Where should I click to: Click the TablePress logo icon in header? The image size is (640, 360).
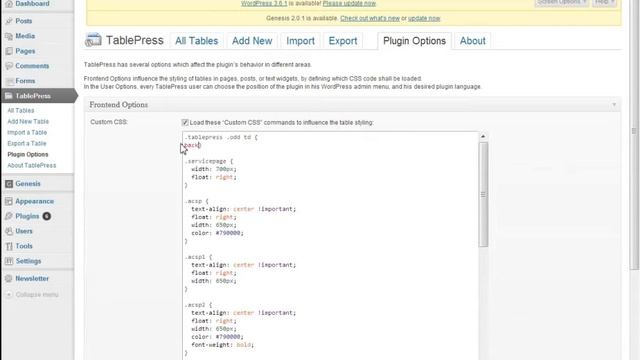tap(93, 40)
